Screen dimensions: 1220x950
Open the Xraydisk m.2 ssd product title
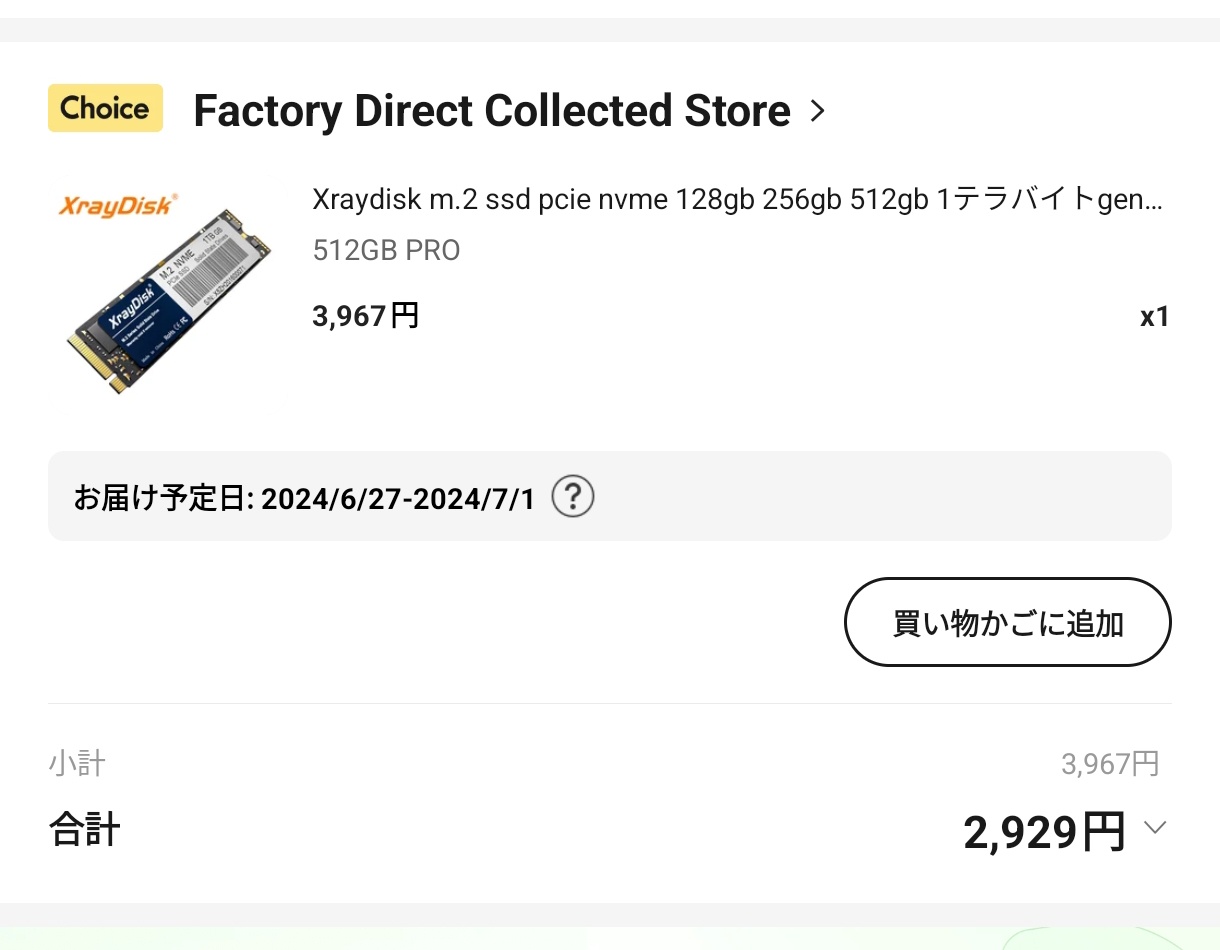click(x=737, y=199)
